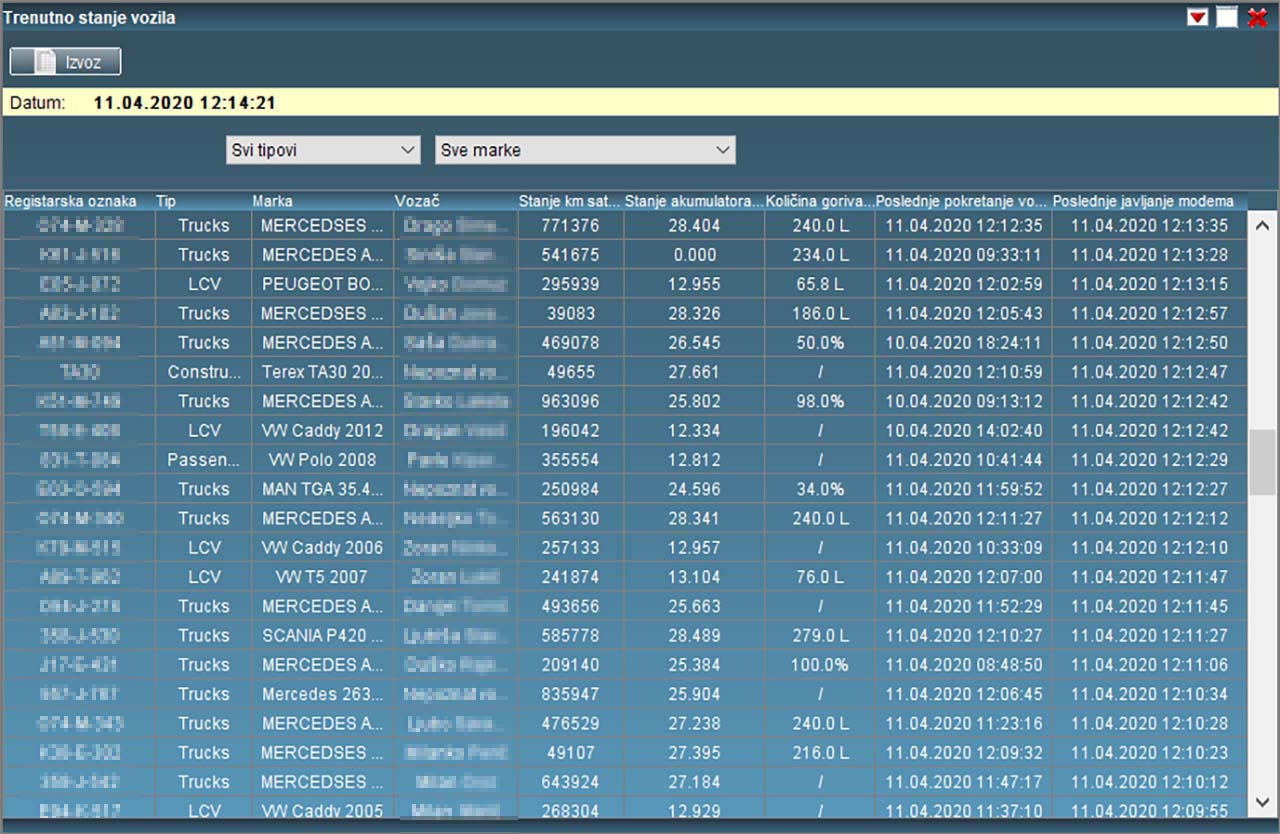Click the Izvoz export button
Viewport: 1280px width, 834px height.
tap(65, 62)
